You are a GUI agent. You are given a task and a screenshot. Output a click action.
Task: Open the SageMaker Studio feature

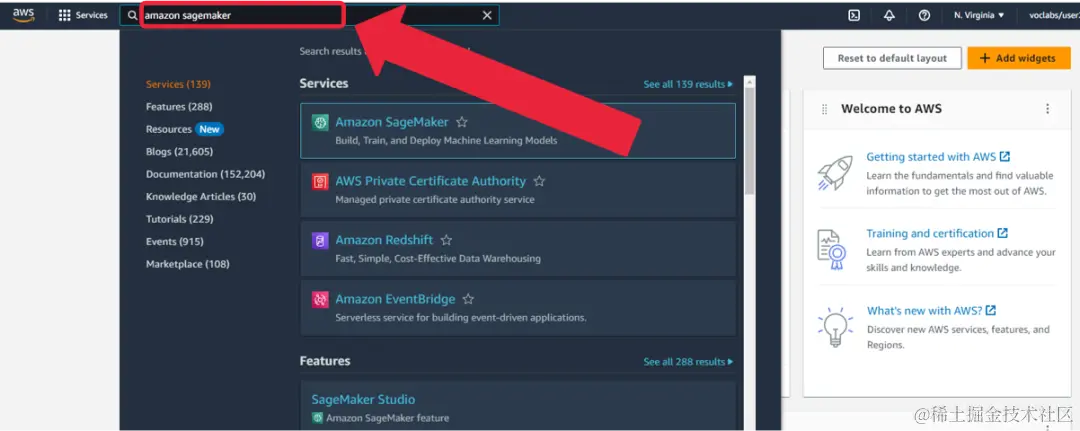(363, 399)
